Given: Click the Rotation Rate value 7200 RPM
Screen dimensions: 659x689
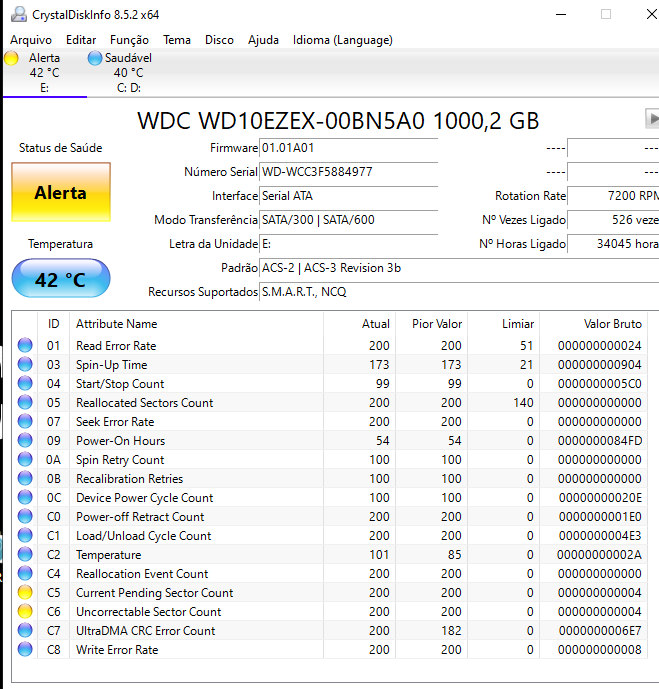Looking at the screenshot, I should pos(613,196).
